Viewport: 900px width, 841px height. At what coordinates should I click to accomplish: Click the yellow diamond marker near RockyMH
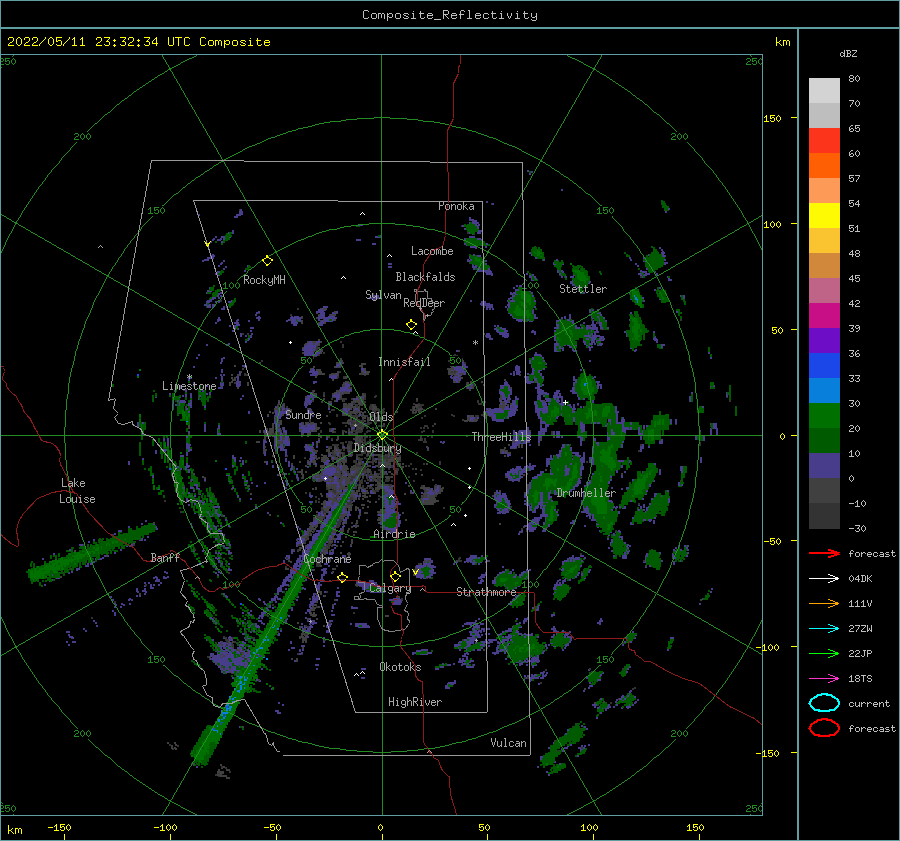click(267, 261)
